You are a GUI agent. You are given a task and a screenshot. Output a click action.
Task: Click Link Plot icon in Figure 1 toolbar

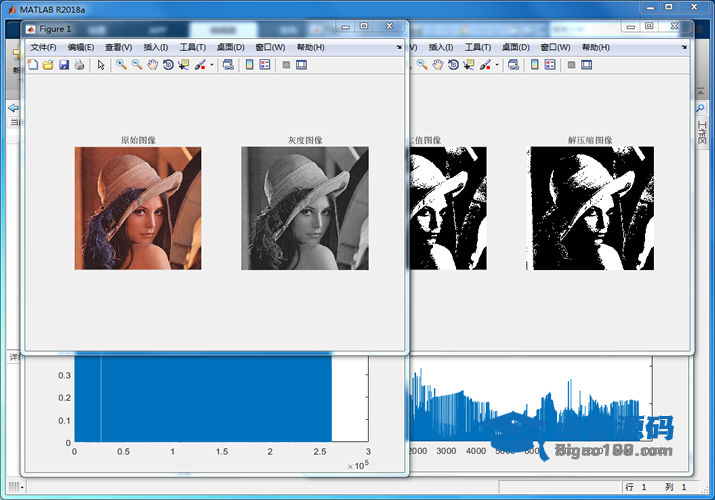tap(228, 65)
